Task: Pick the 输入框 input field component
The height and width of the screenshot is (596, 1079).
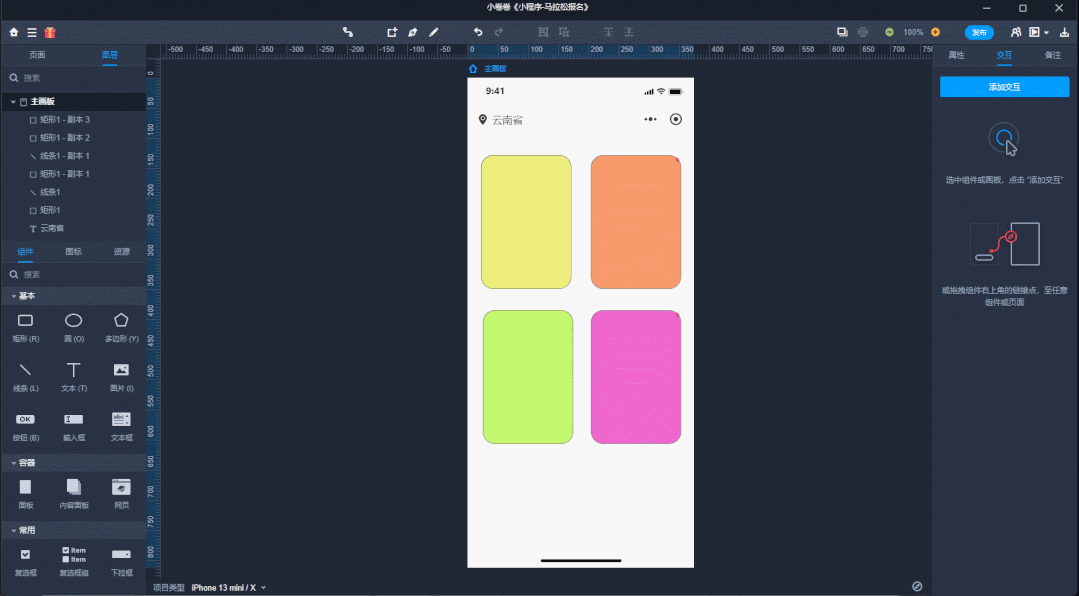Action: (74, 427)
